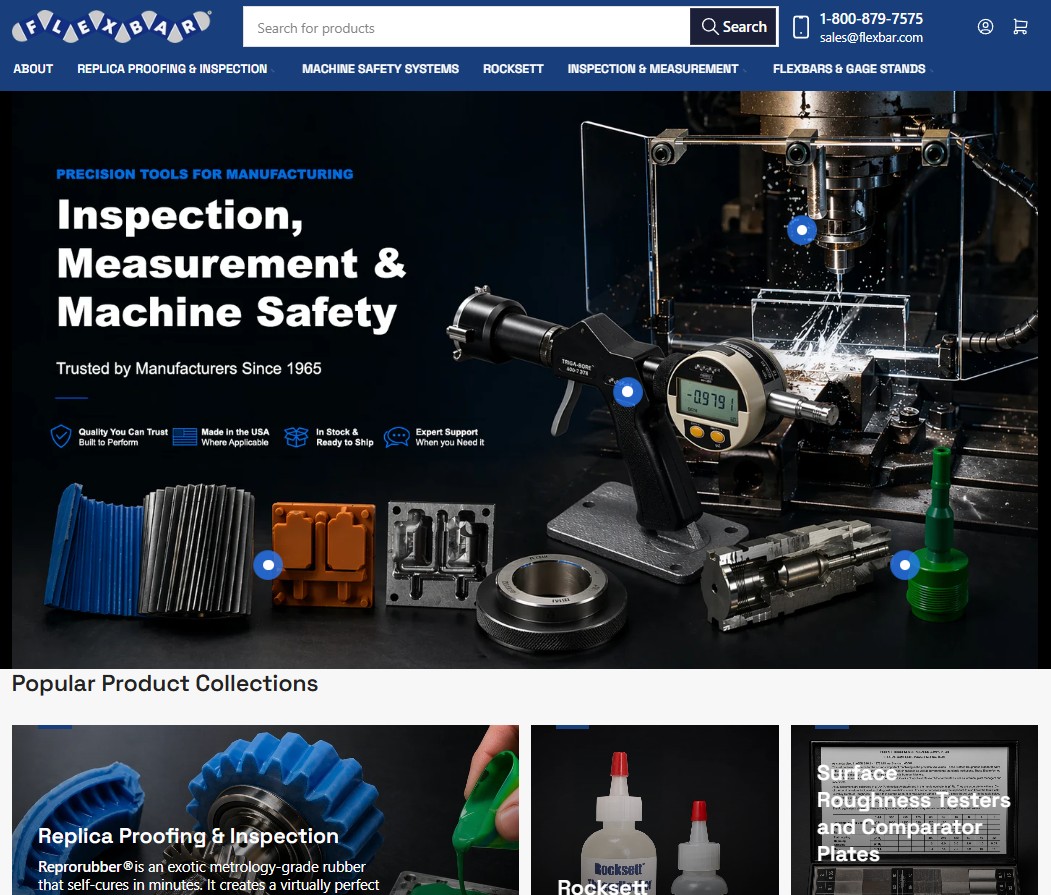Screen dimensions: 1051x895
Task: Click the phone icon in header
Action: click(800, 27)
